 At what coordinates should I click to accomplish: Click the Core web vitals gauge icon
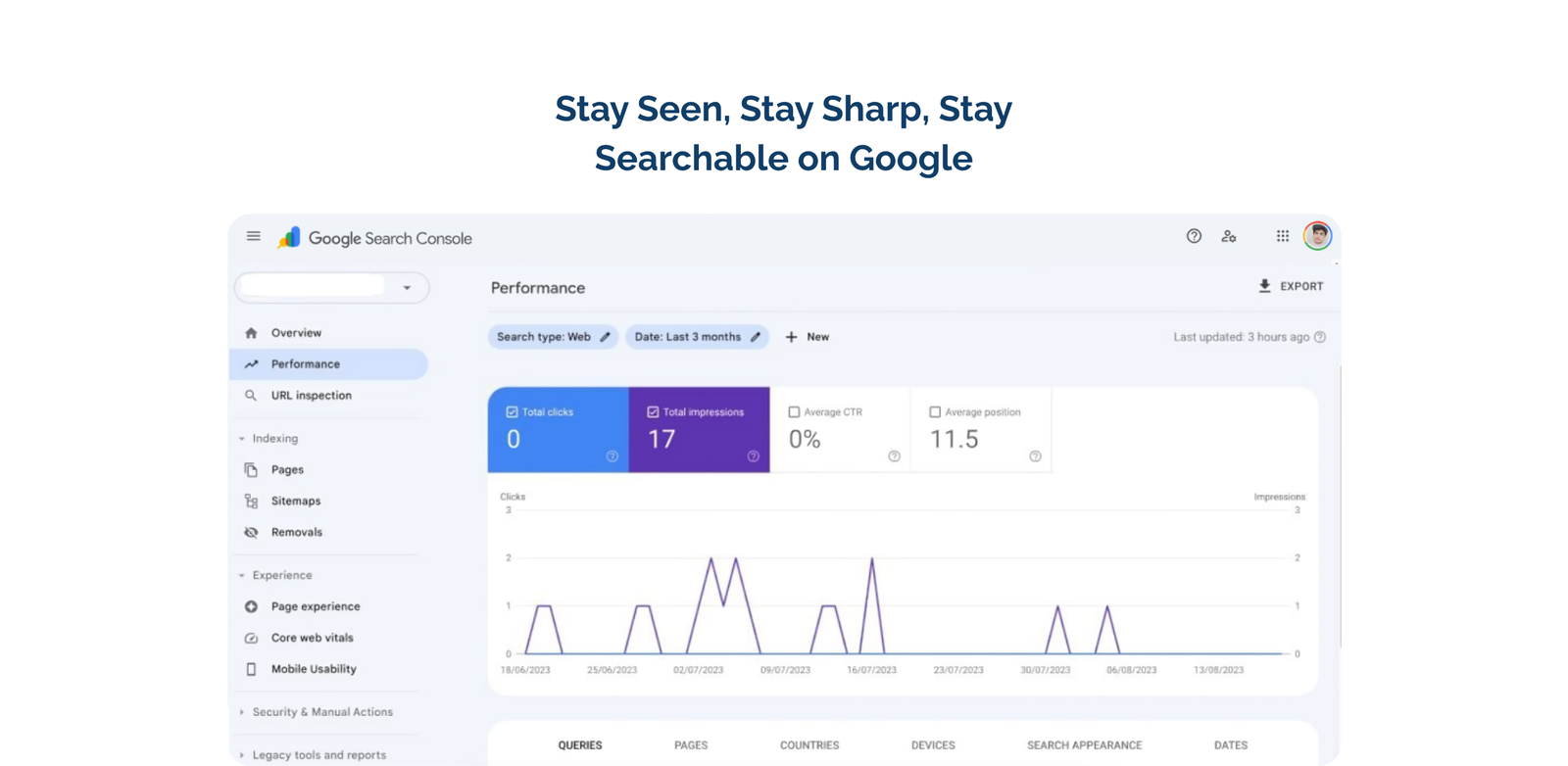251,639
